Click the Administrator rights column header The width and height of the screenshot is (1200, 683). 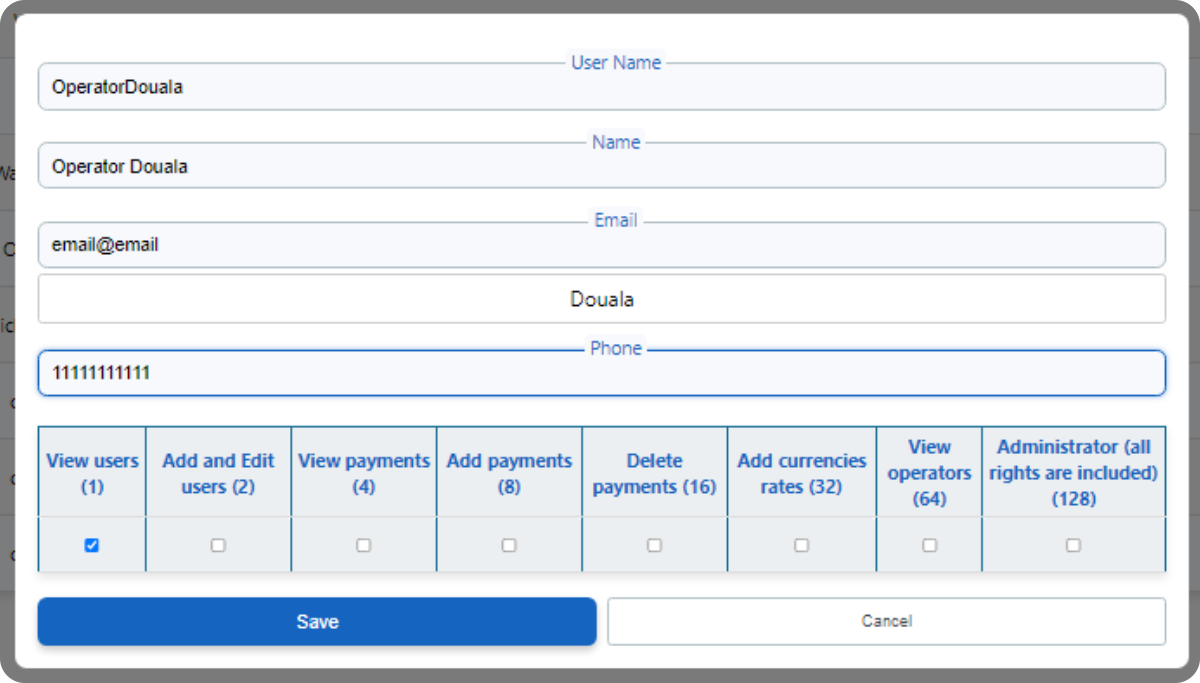coord(1073,473)
